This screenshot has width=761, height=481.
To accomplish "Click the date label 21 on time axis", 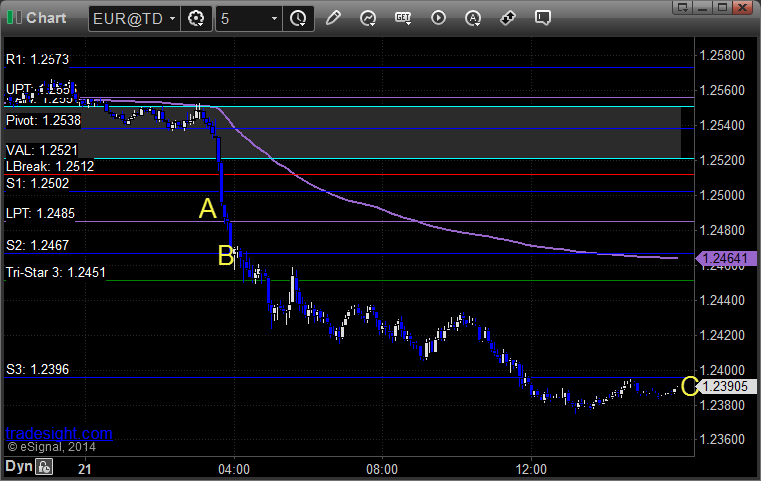I will pyautogui.click(x=84, y=469).
